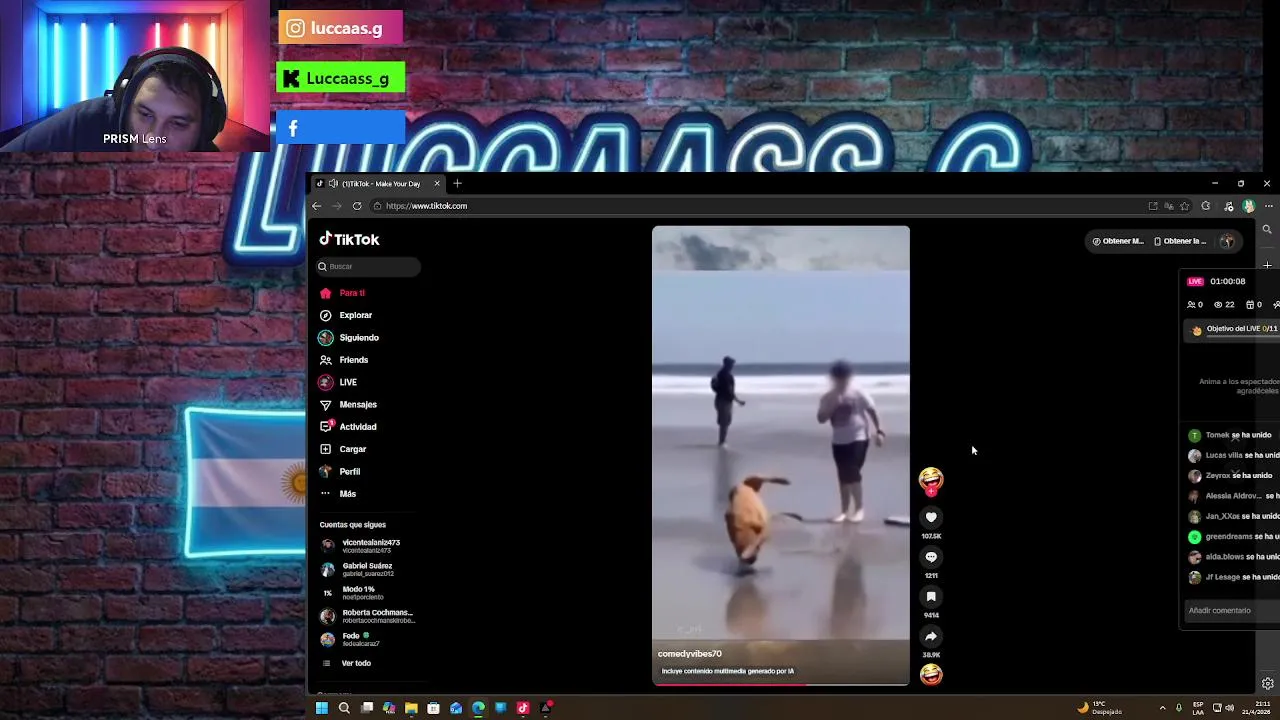
Task: Open the Para ti feed
Action: 342,293
